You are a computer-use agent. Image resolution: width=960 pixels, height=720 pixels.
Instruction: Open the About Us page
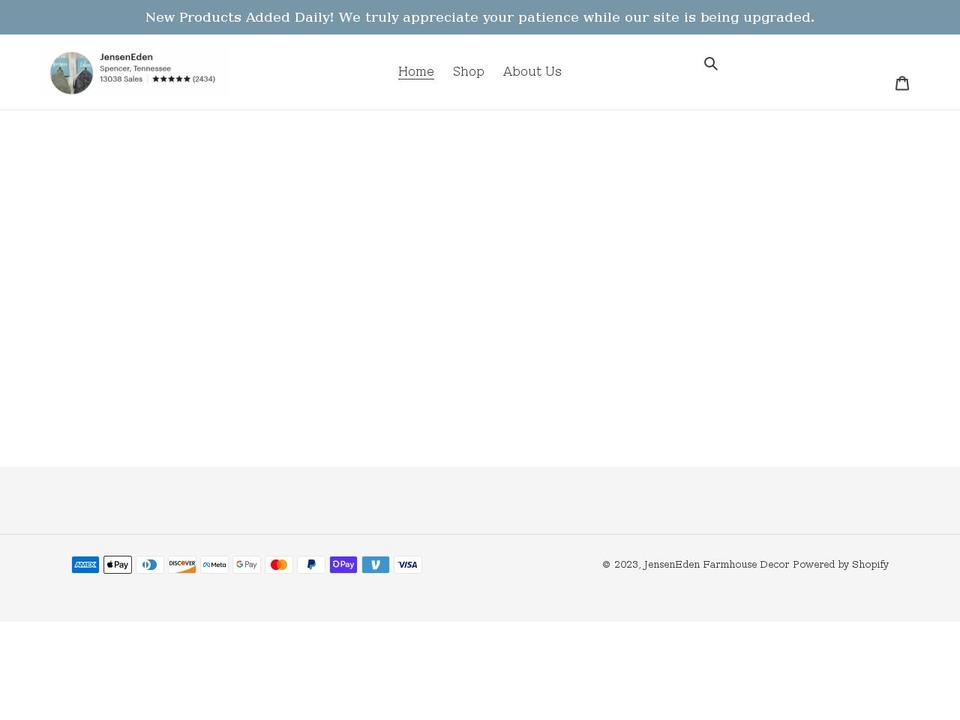click(532, 72)
